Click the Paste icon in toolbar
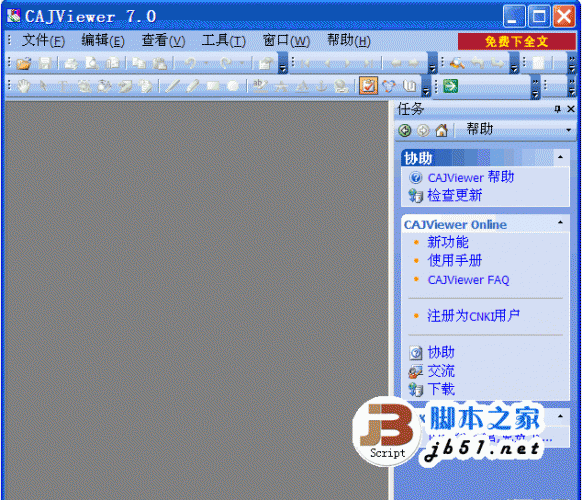The height and width of the screenshot is (500, 582). tap(160, 63)
